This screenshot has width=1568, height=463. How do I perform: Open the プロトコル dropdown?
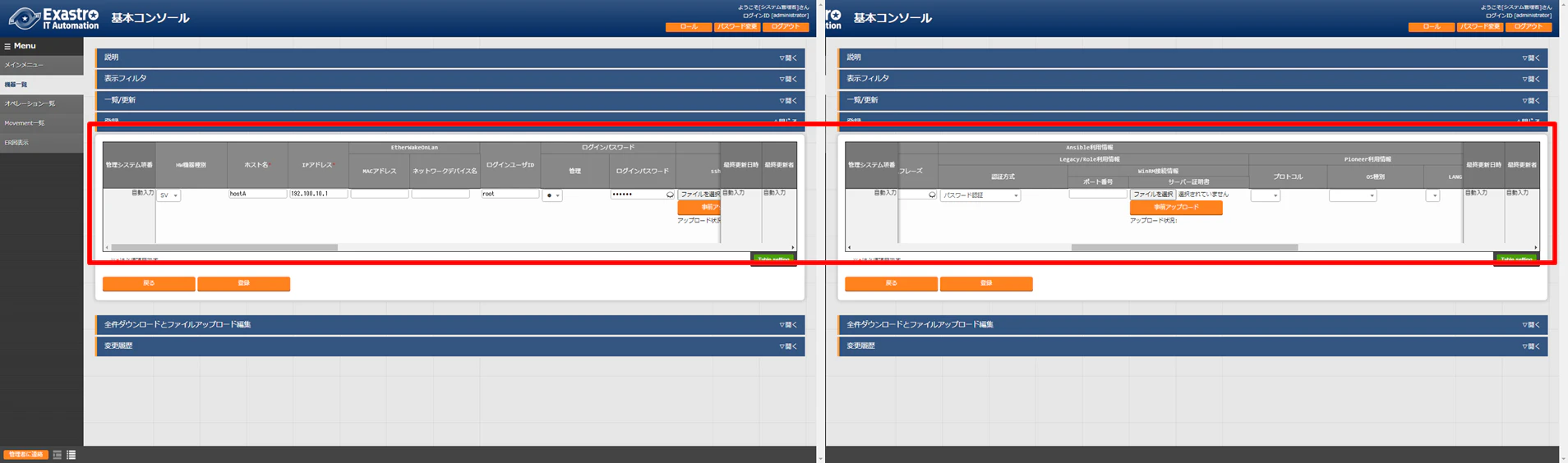point(1266,195)
